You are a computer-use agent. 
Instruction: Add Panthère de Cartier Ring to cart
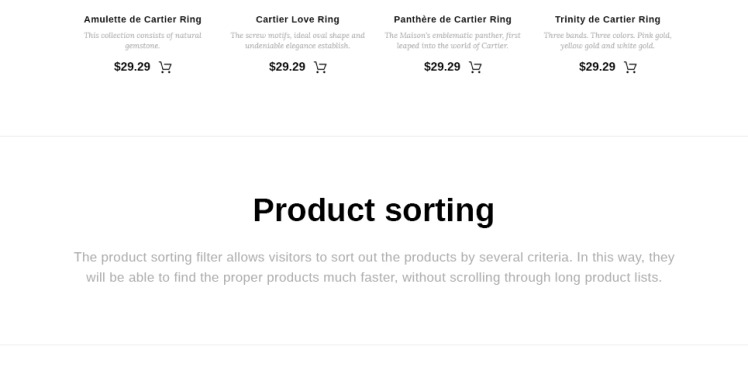pyautogui.click(x=475, y=67)
